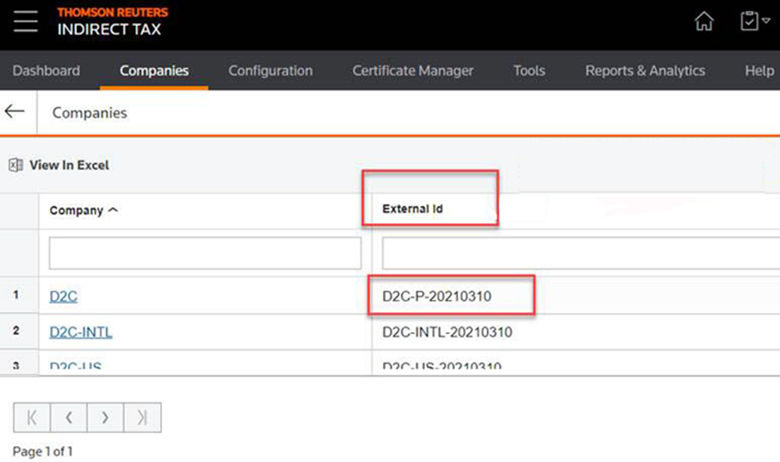Switch to the Dashboard tab
The image size is (780, 462).
click(46, 71)
